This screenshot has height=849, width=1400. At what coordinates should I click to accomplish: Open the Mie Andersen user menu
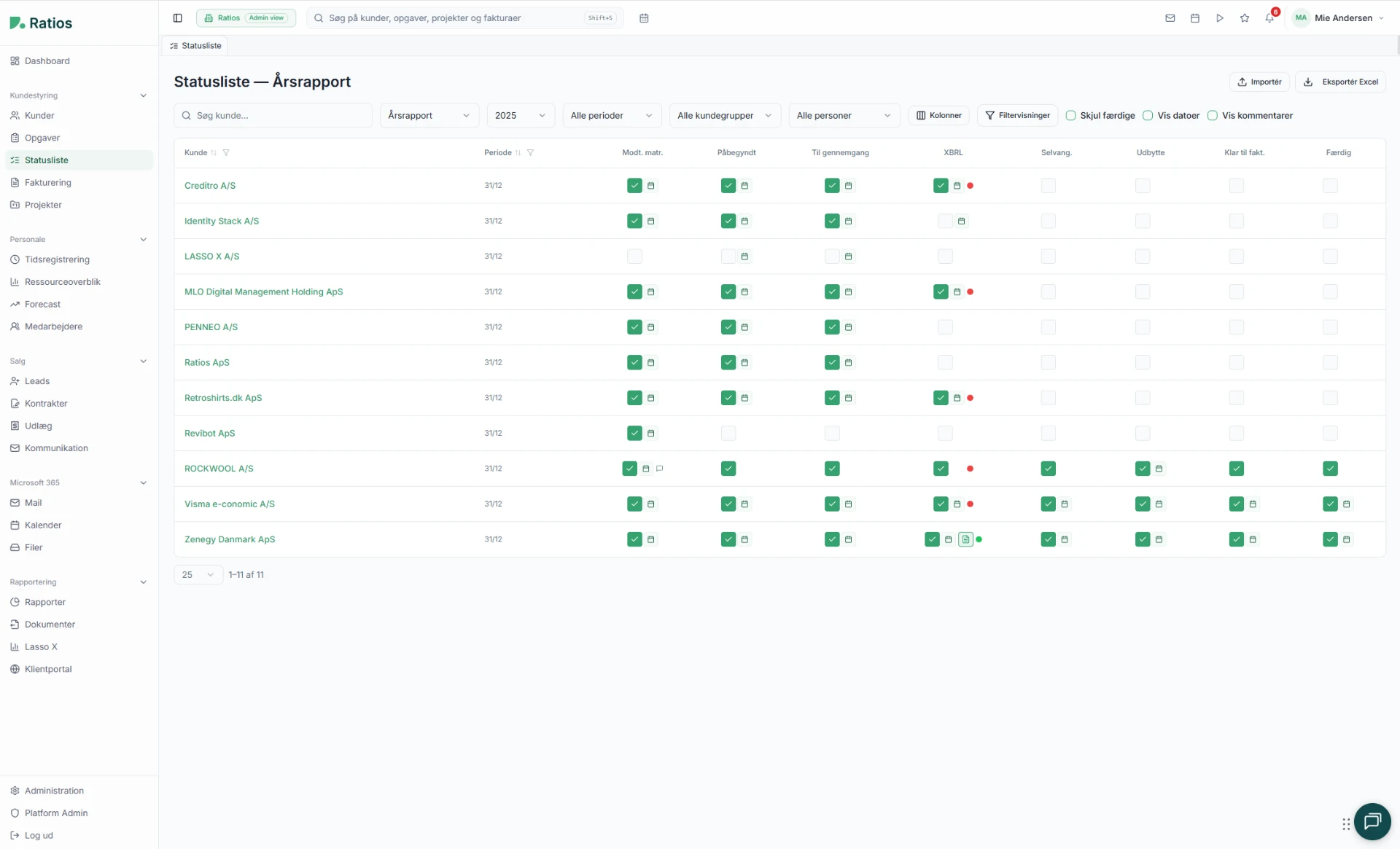pyautogui.click(x=1338, y=18)
